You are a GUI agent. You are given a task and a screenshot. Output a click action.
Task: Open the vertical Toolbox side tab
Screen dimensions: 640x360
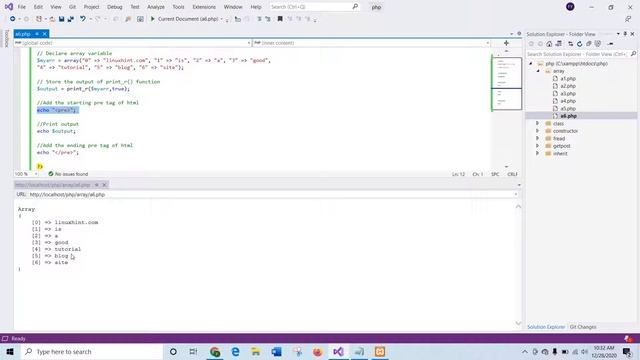tap(6, 39)
